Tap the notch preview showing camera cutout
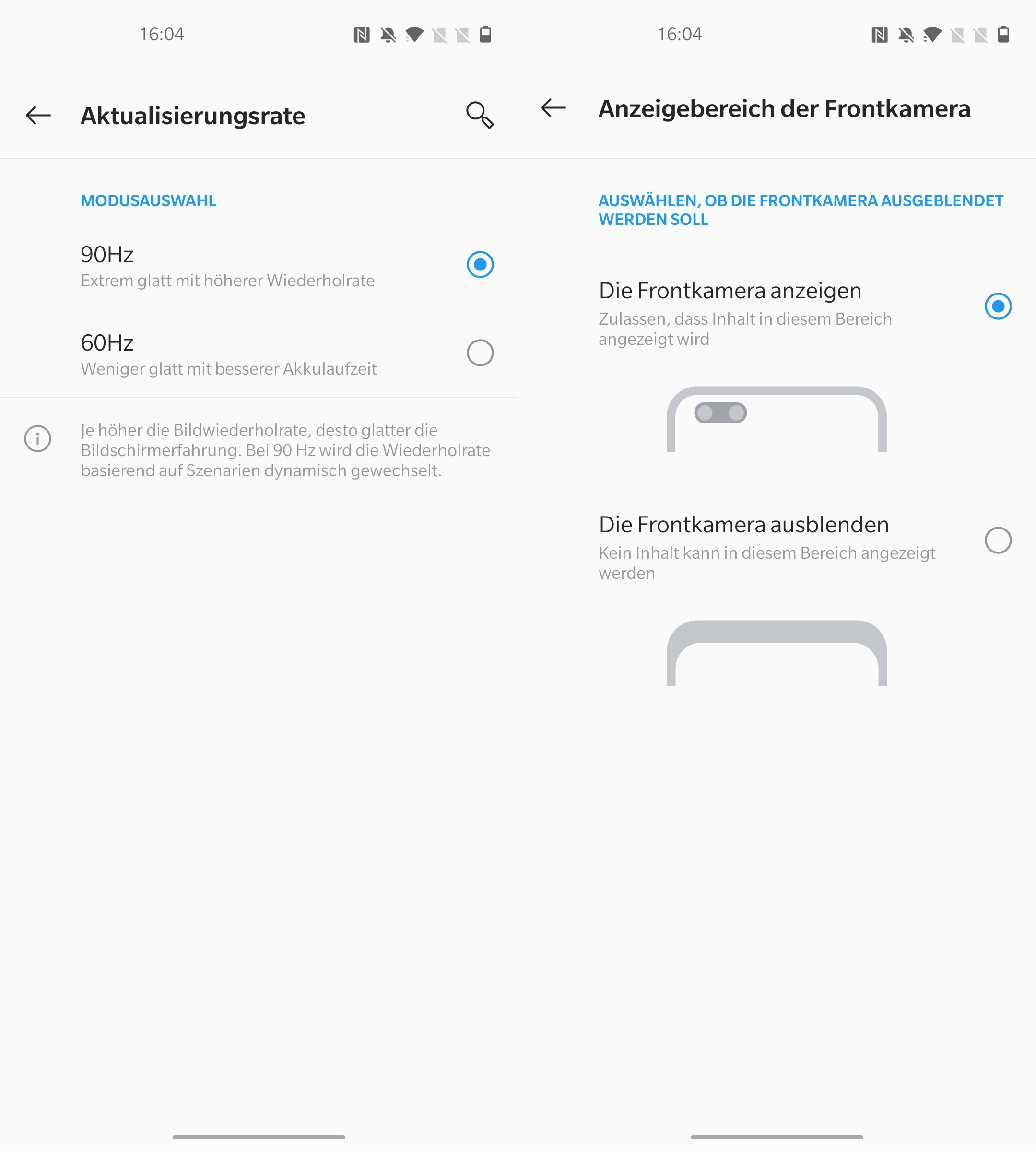This screenshot has width=1036, height=1151. tap(777, 419)
